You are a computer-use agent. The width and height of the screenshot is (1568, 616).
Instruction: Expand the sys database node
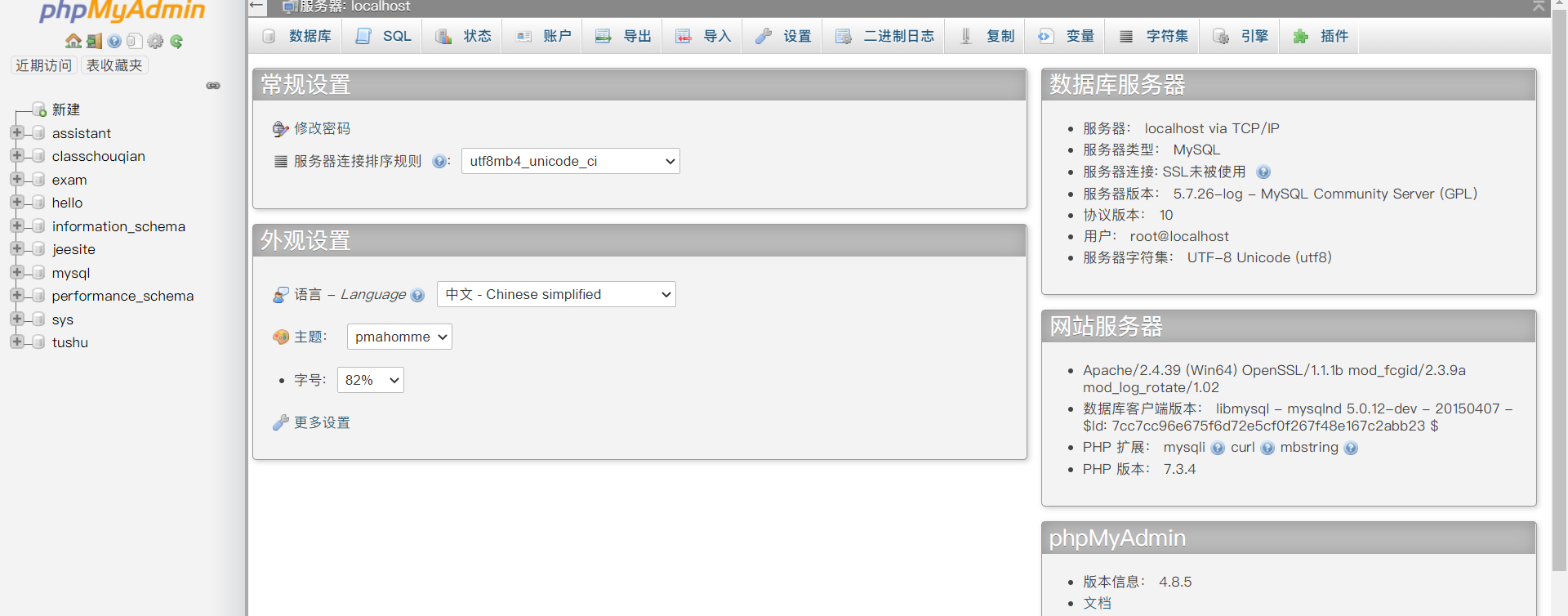(16, 319)
